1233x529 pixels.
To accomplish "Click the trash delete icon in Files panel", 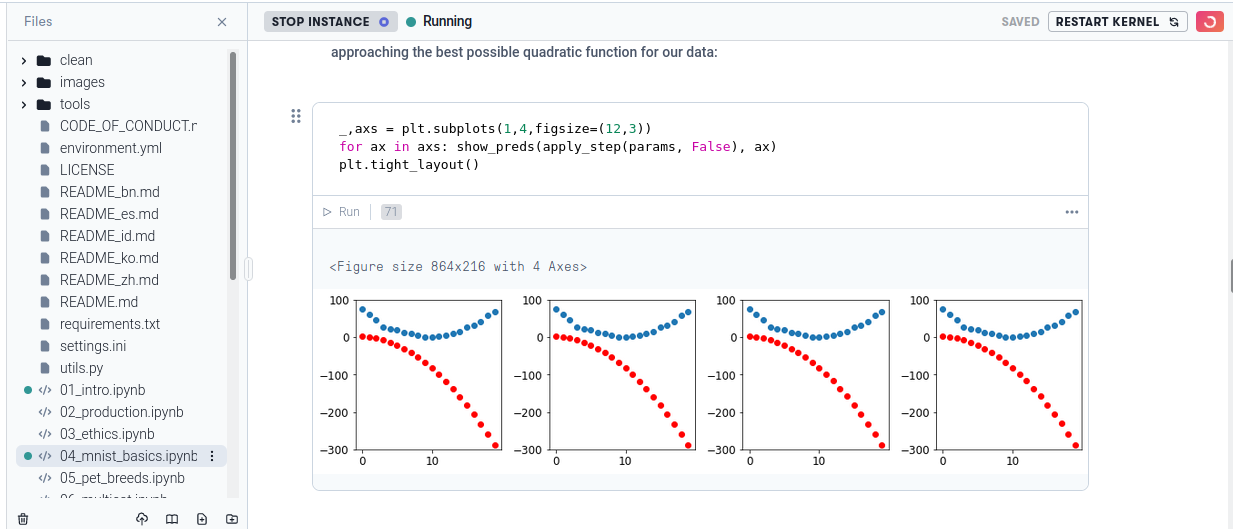I will click(23, 519).
